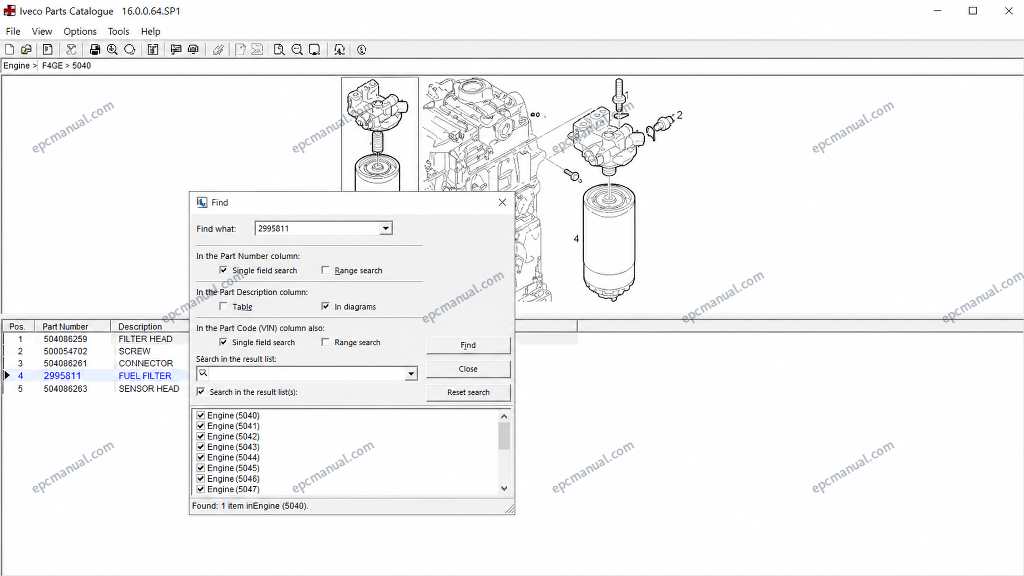
Task: Open the Find what dropdown arrow
Action: (385, 229)
